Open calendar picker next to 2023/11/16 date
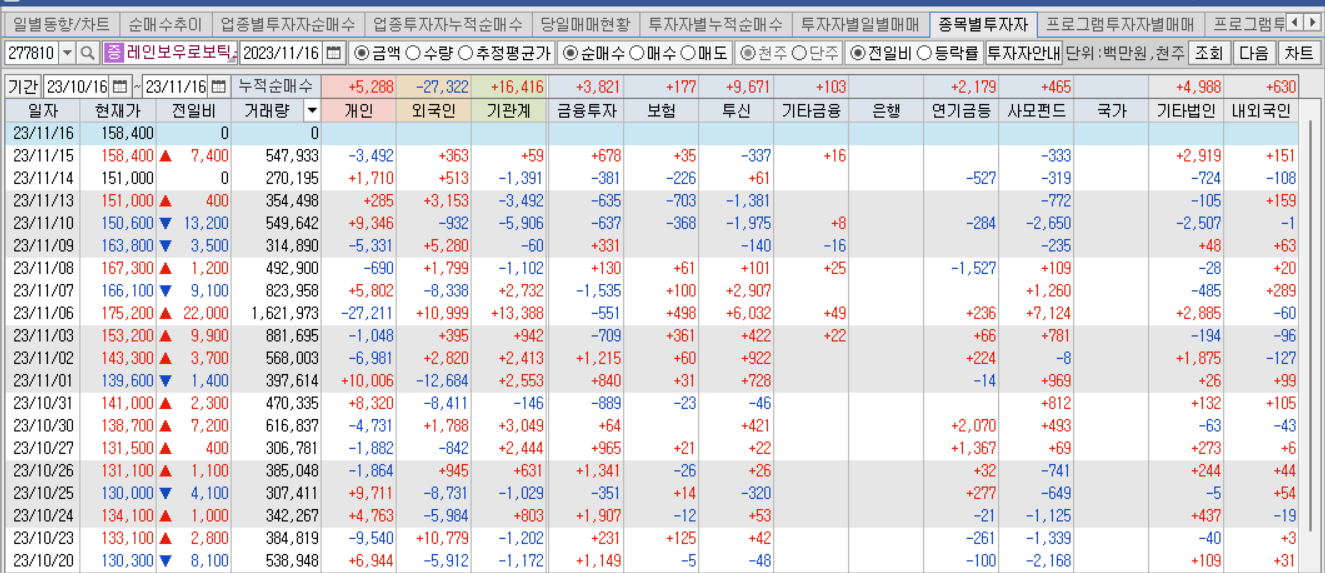 (334, 53)
